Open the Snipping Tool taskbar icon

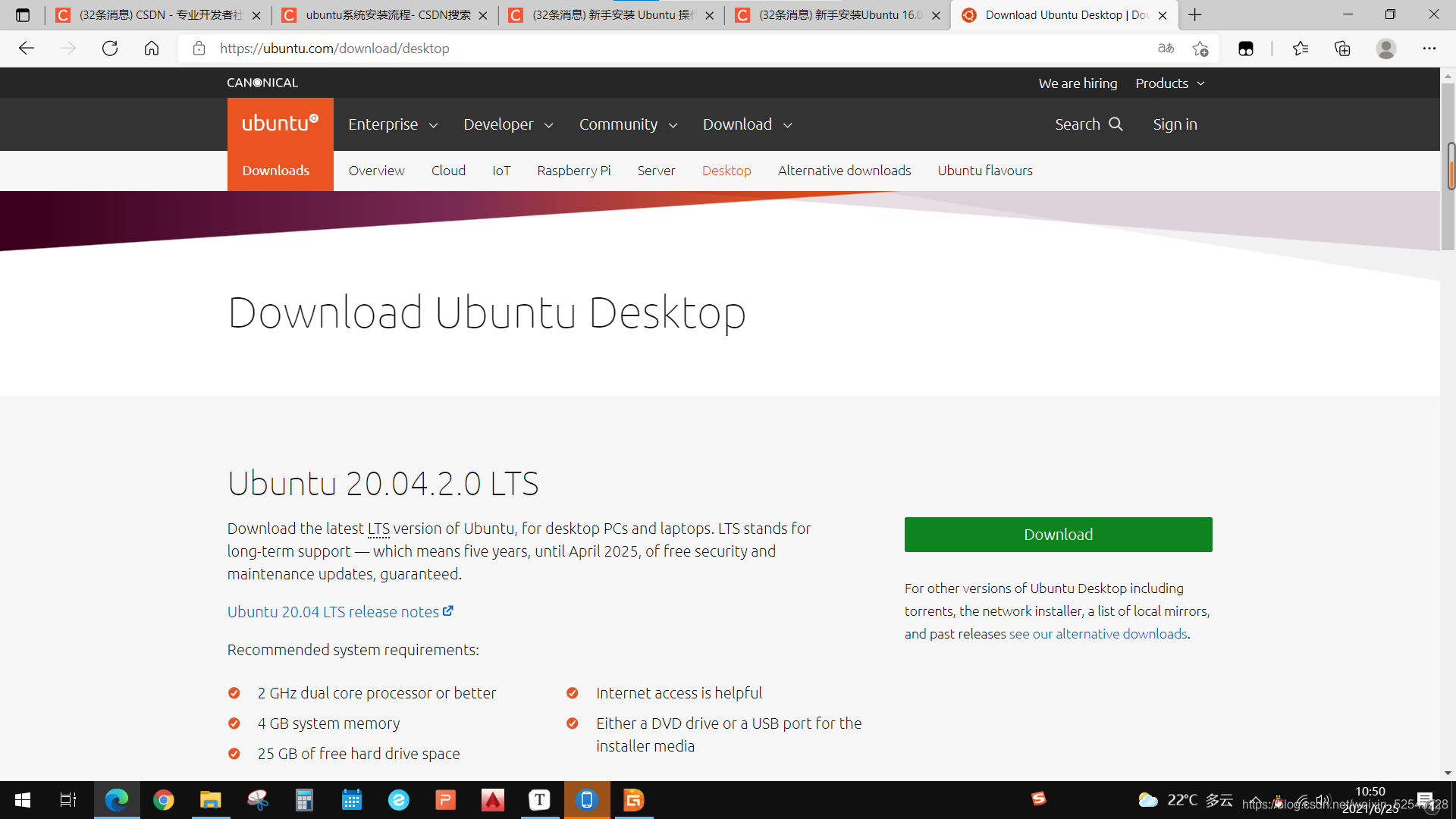258,800
